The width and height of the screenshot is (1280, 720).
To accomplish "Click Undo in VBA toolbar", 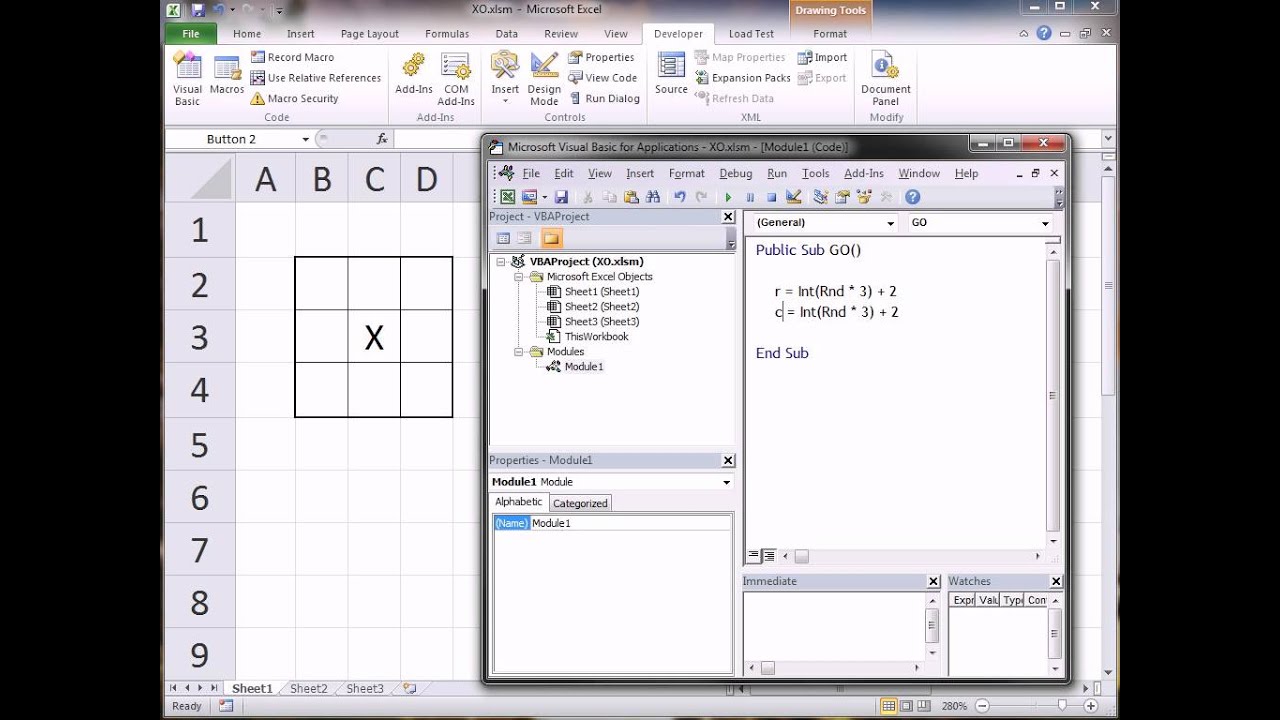I will click(680, 197).
